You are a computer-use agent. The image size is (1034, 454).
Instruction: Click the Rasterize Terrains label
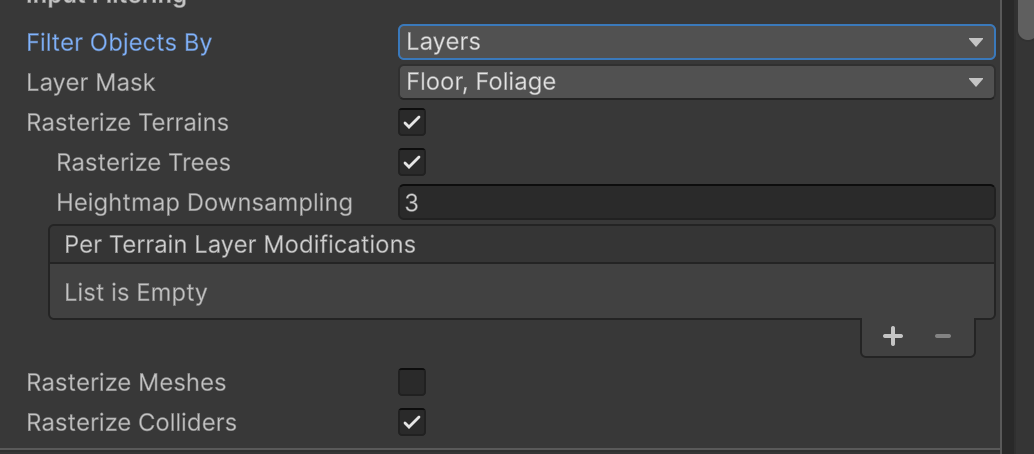127,123
